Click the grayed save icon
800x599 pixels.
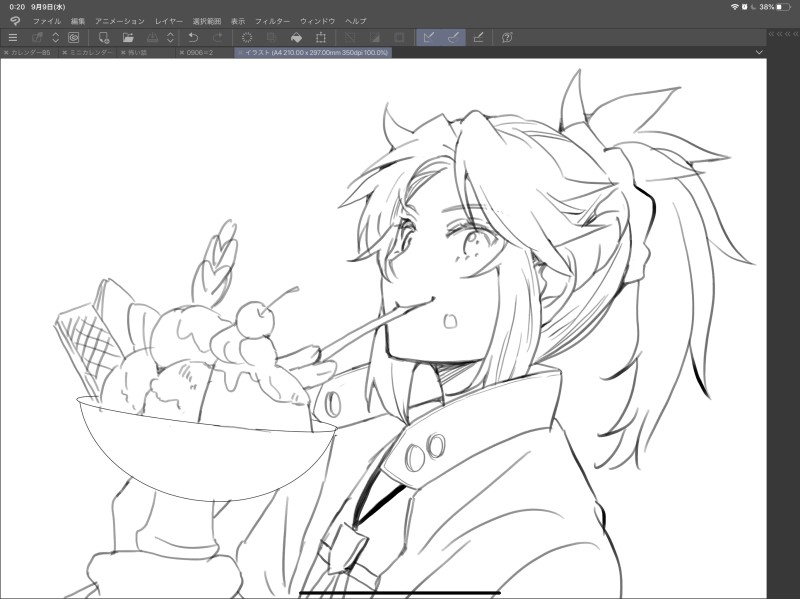click(153, 37)
